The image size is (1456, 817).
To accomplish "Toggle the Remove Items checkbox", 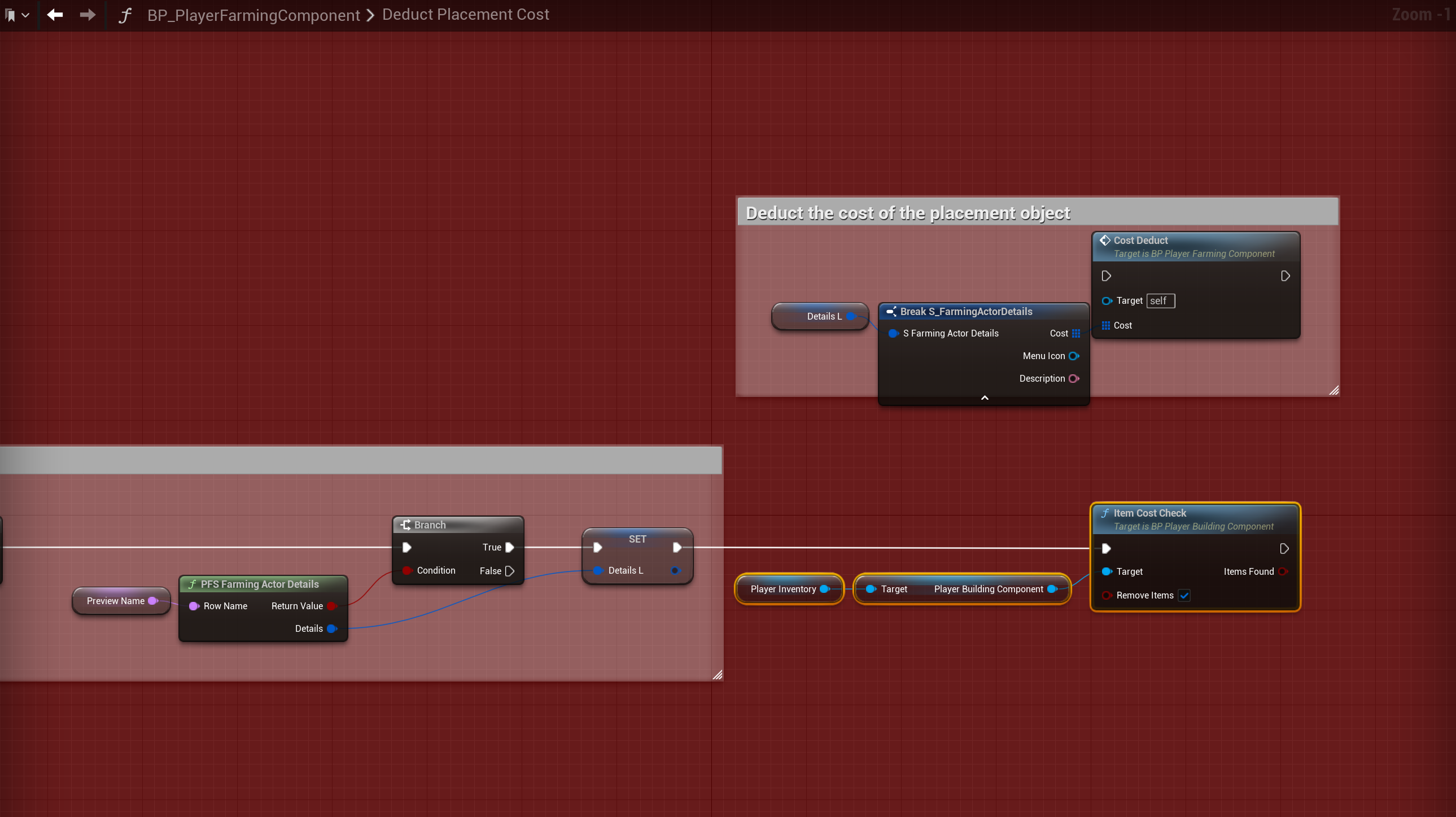I will click(x=1184, y=595).
